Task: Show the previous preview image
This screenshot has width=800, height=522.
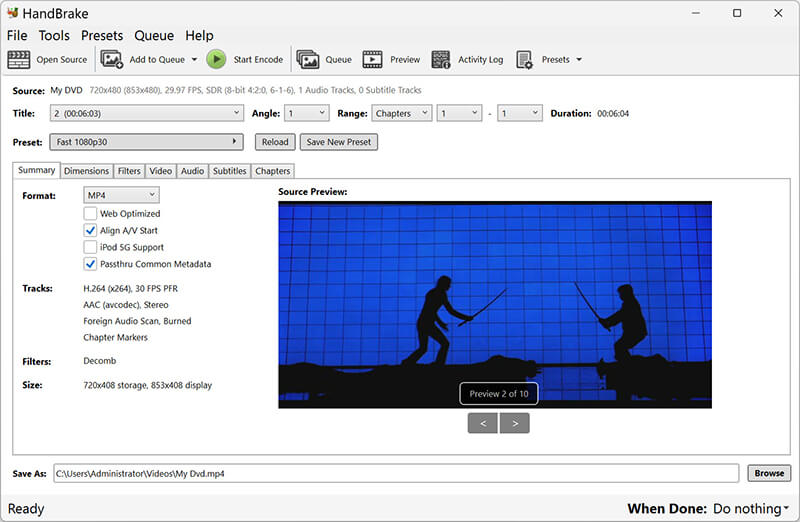Action: (483, 423)
